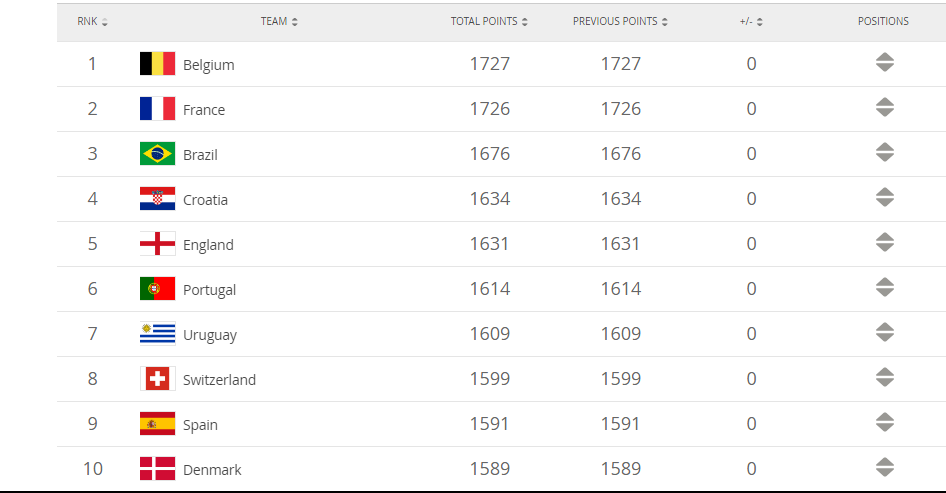Click the England flag icon
This screenshot has height=493, width=946.
coord(157,244)
